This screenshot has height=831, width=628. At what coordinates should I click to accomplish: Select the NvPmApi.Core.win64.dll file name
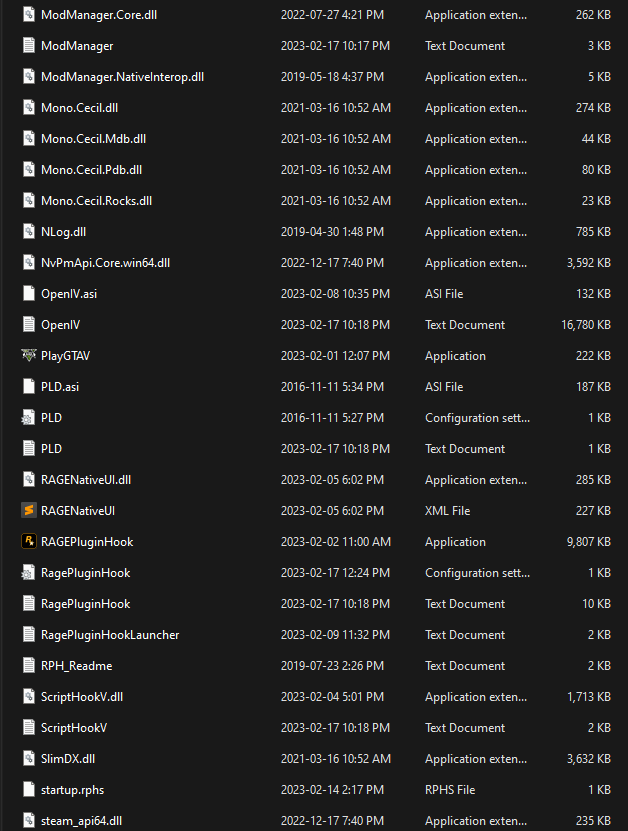click(x=105, y=263)
